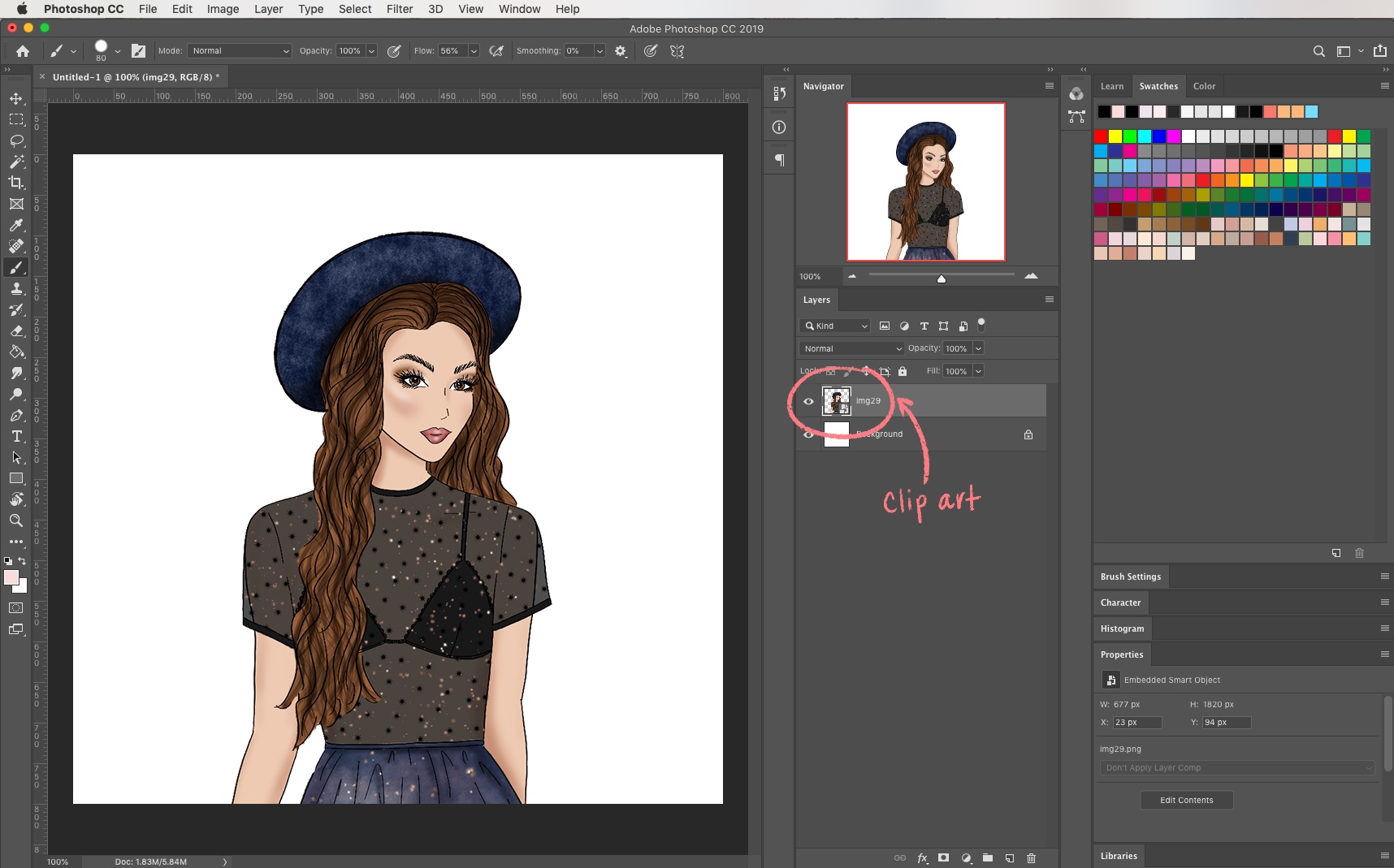Open the Opacity percentage dropdown
This screenshot has width=1394, height=868.
tap(371, 51)
